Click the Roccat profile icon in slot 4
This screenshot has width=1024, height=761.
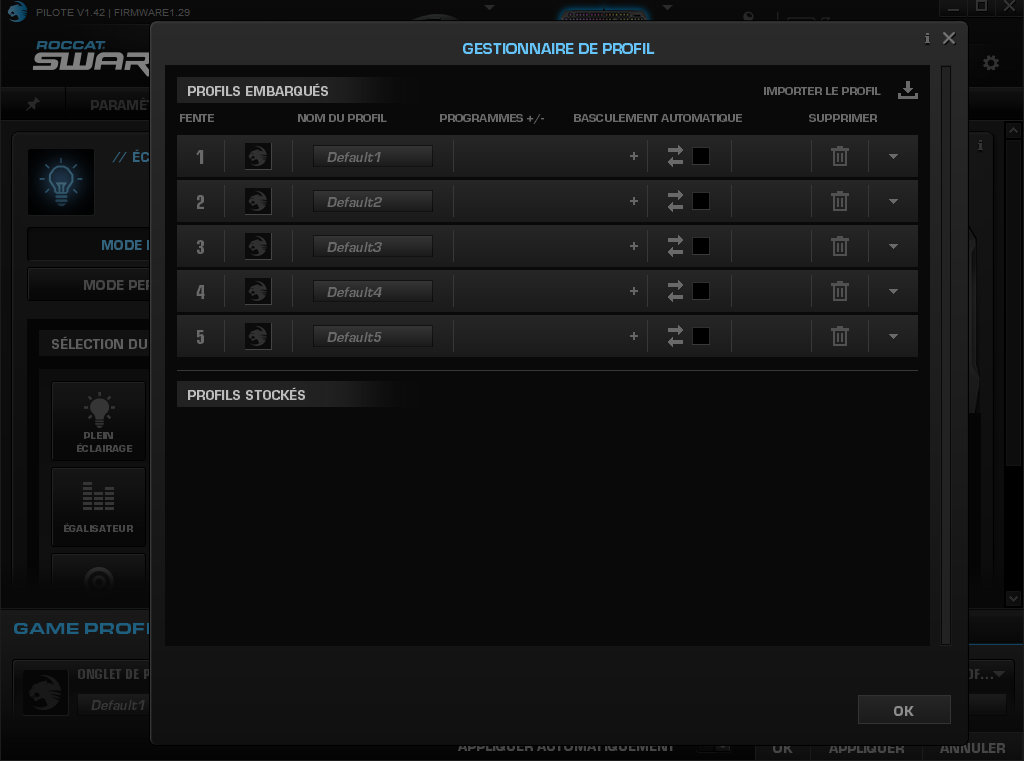[258, 292]
